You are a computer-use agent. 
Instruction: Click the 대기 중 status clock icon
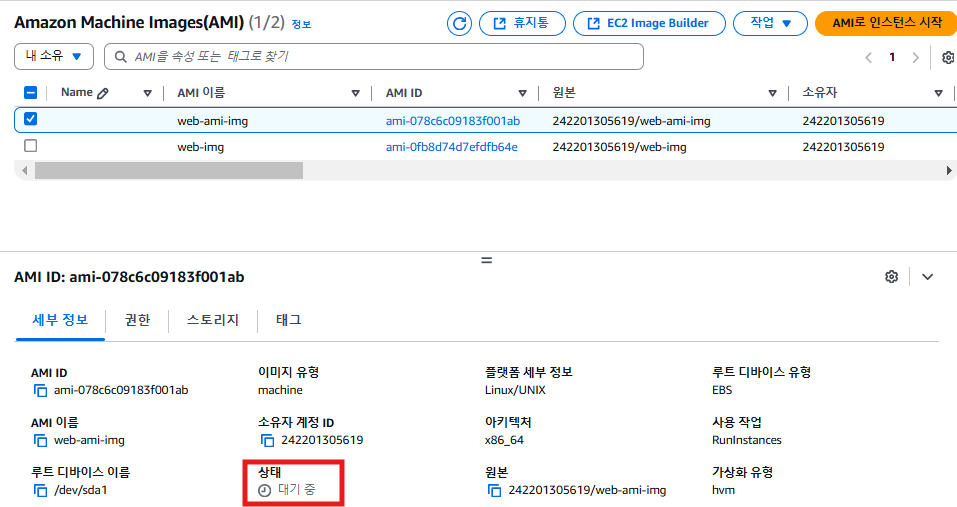(x=264, y=491)
